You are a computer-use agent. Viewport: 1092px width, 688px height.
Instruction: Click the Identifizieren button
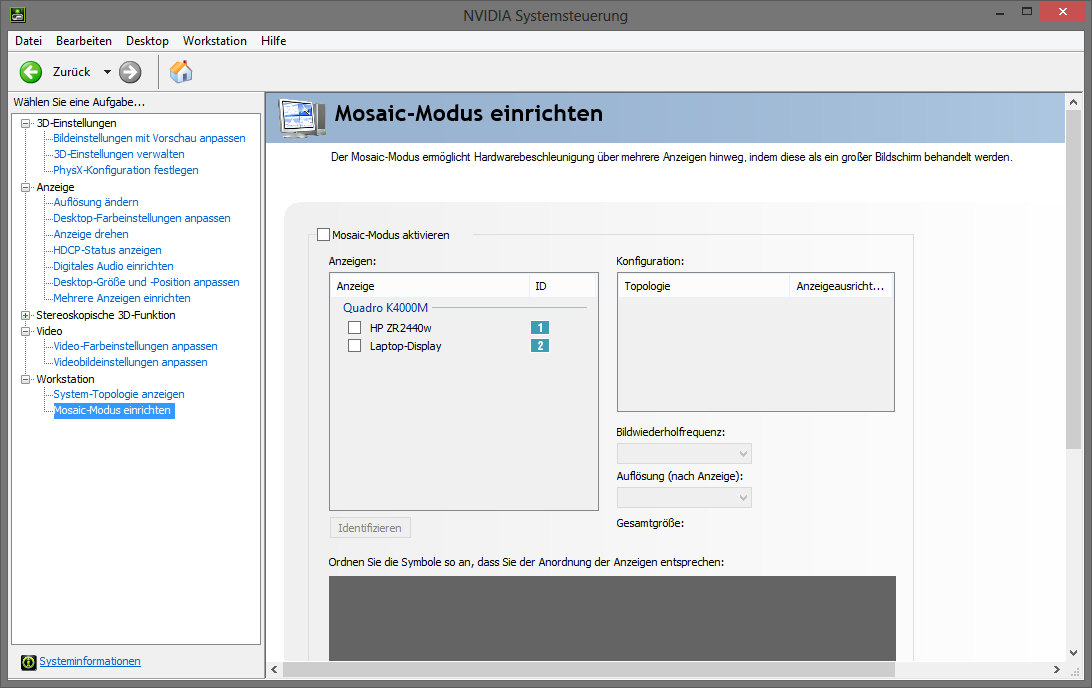(x=370, y=528)
